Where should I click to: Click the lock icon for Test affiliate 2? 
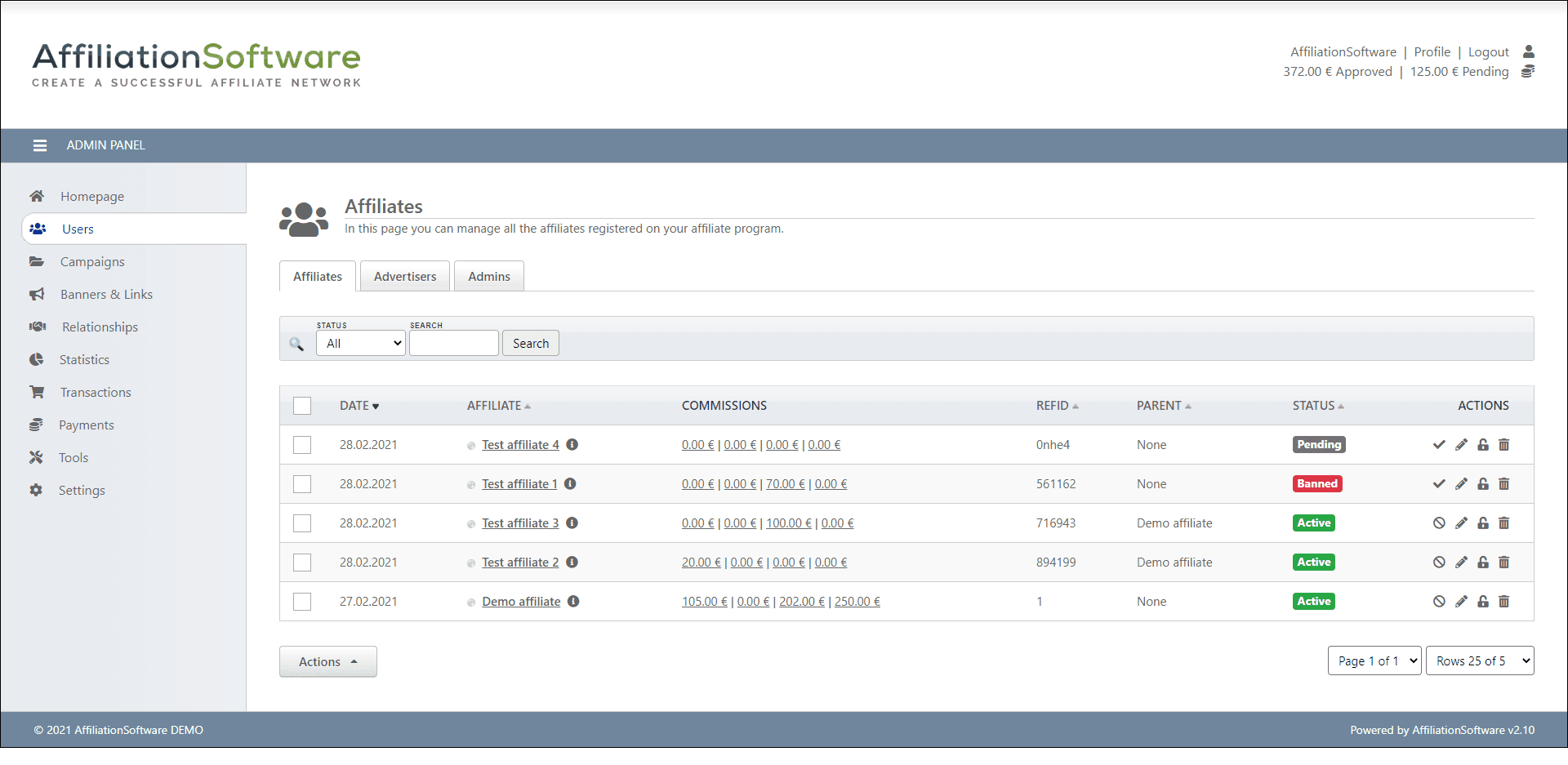pos(1483,563)
